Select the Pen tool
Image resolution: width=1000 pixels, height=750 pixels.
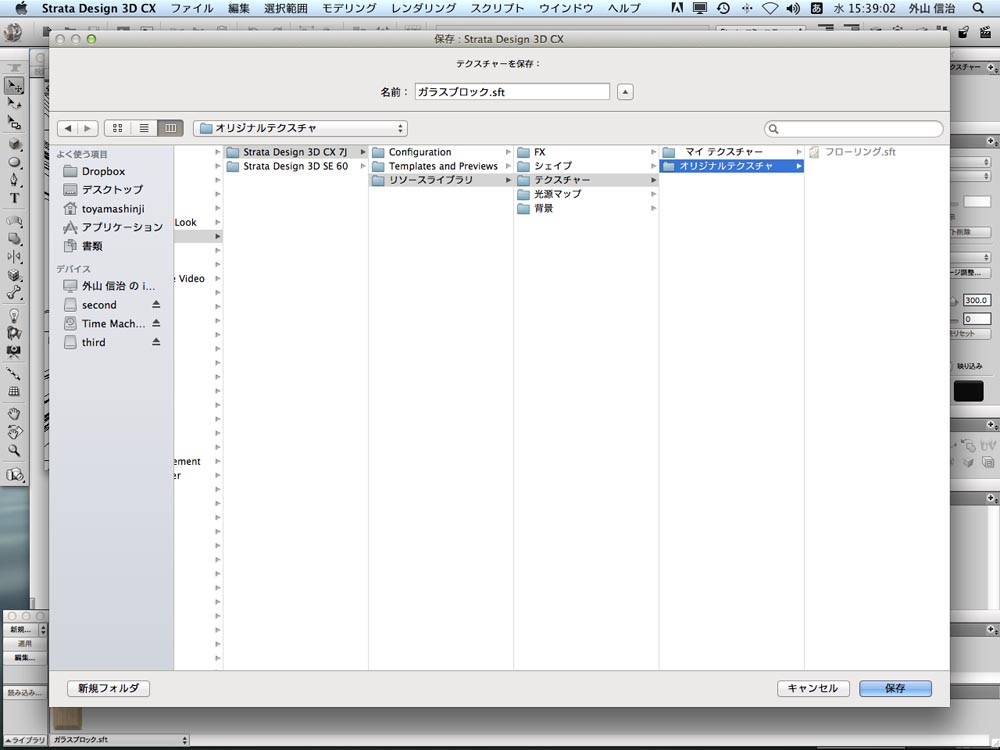14,180
